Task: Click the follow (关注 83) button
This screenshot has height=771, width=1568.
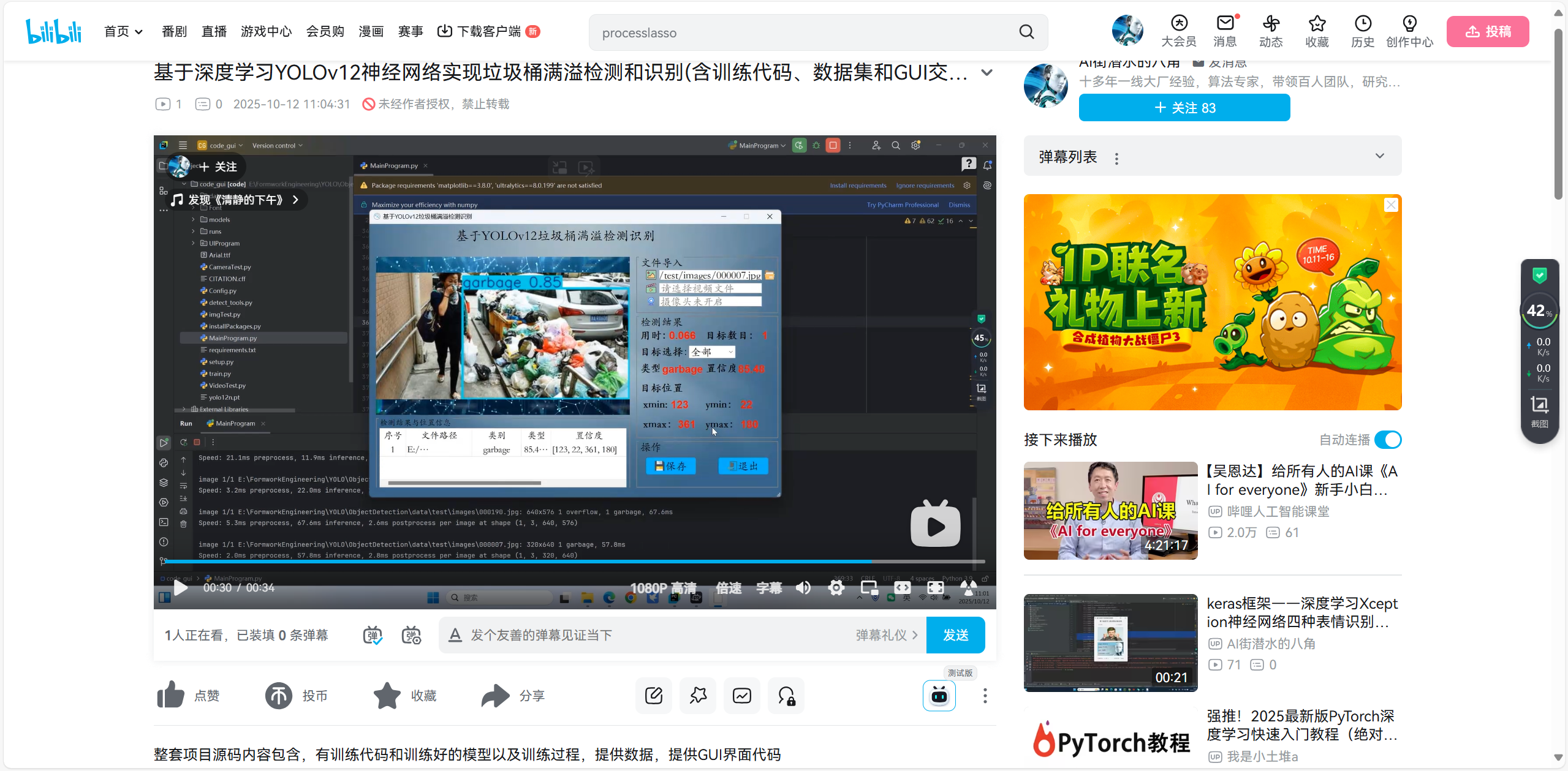Action: click(x=1184, y=108)
